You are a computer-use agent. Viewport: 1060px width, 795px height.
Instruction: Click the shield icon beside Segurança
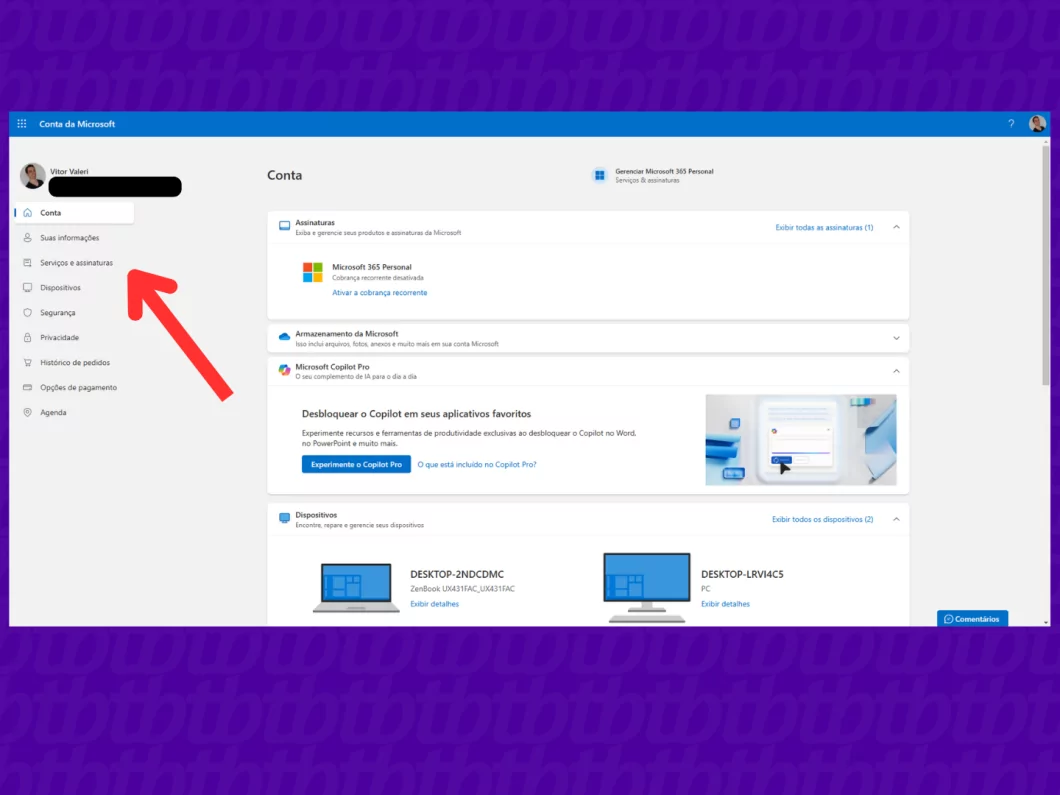(x=28, y=313)
